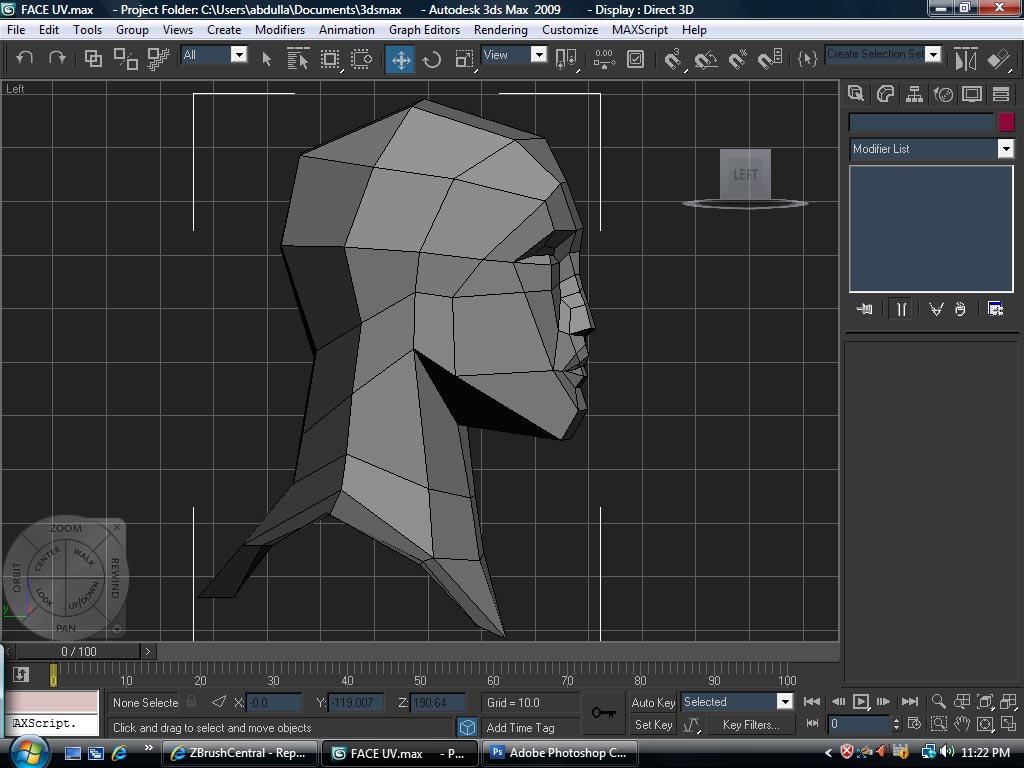Expand the Create Selection Set dropdown
Image resolution: width=1024 pixels, height=768 pixels.
(x=933, y=55)
